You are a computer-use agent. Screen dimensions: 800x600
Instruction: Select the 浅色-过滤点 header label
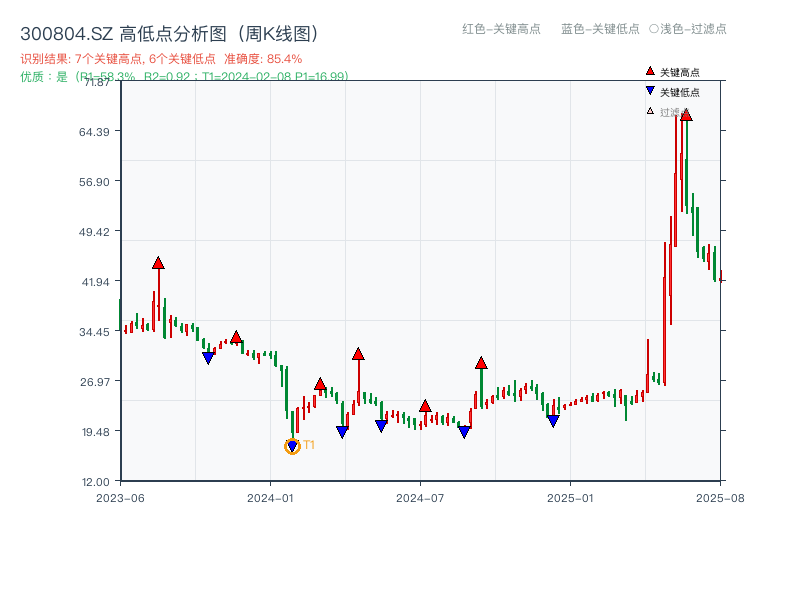pos(688,30)
